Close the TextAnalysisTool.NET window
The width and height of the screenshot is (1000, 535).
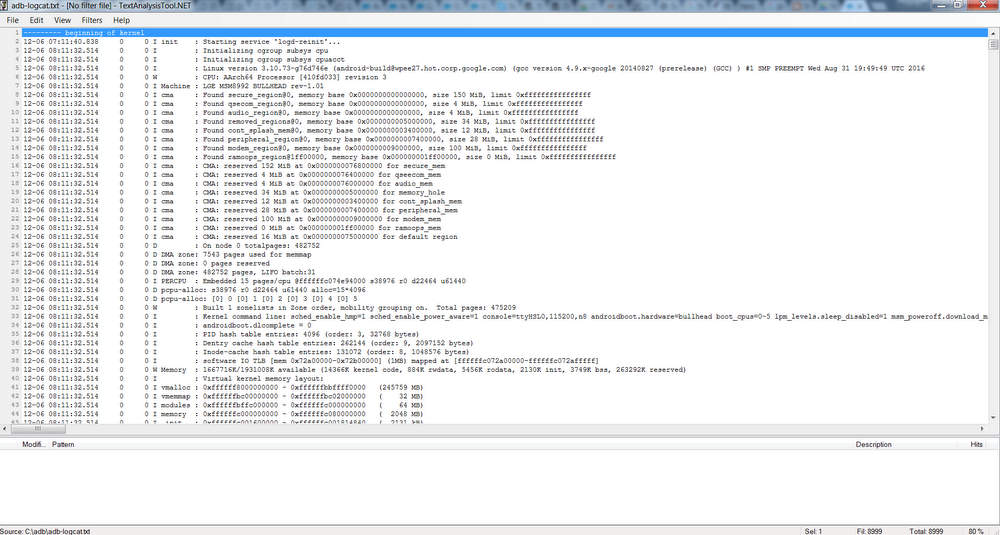[983, 4]
